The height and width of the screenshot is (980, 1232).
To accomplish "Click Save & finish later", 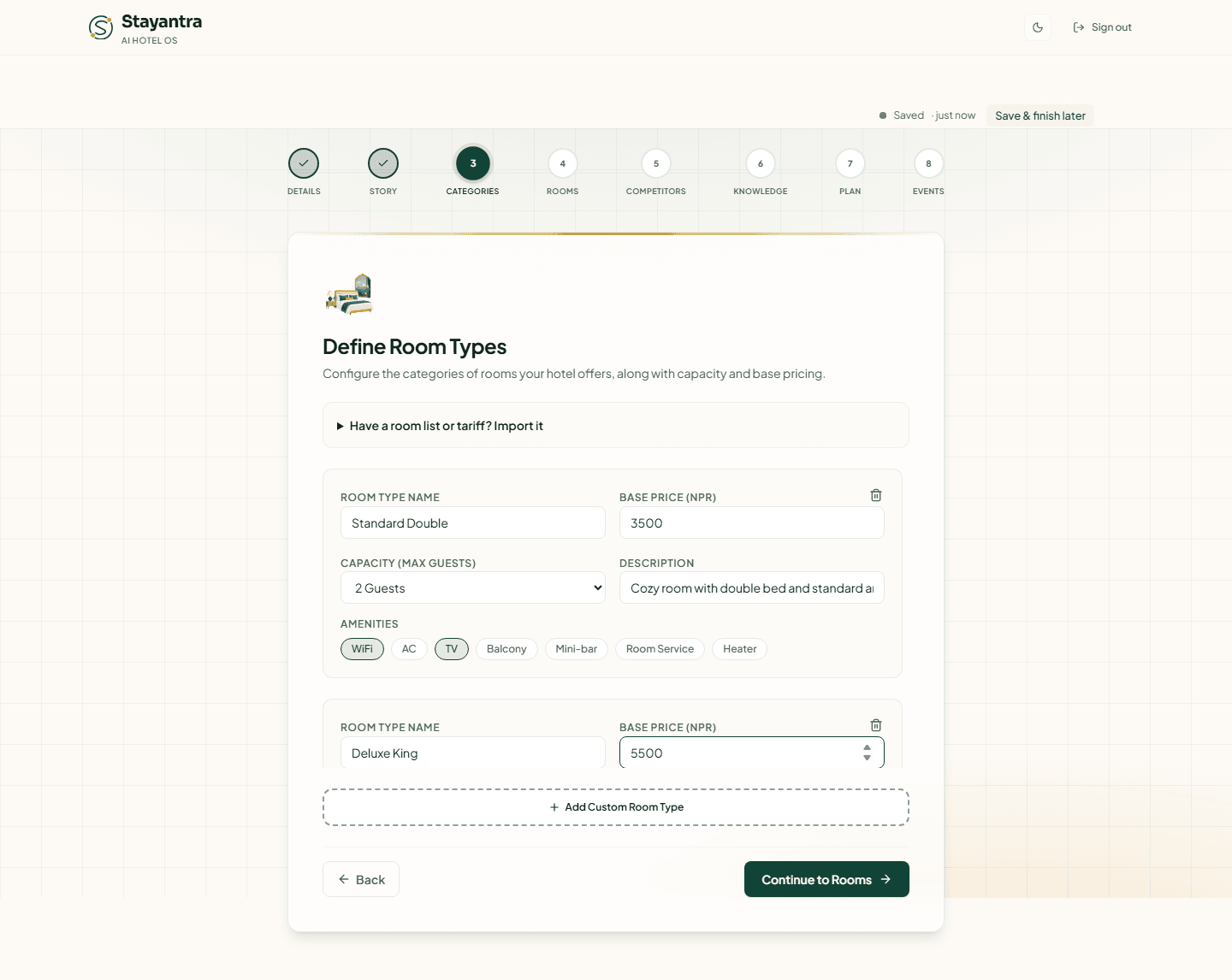I will click(1040, 115).
